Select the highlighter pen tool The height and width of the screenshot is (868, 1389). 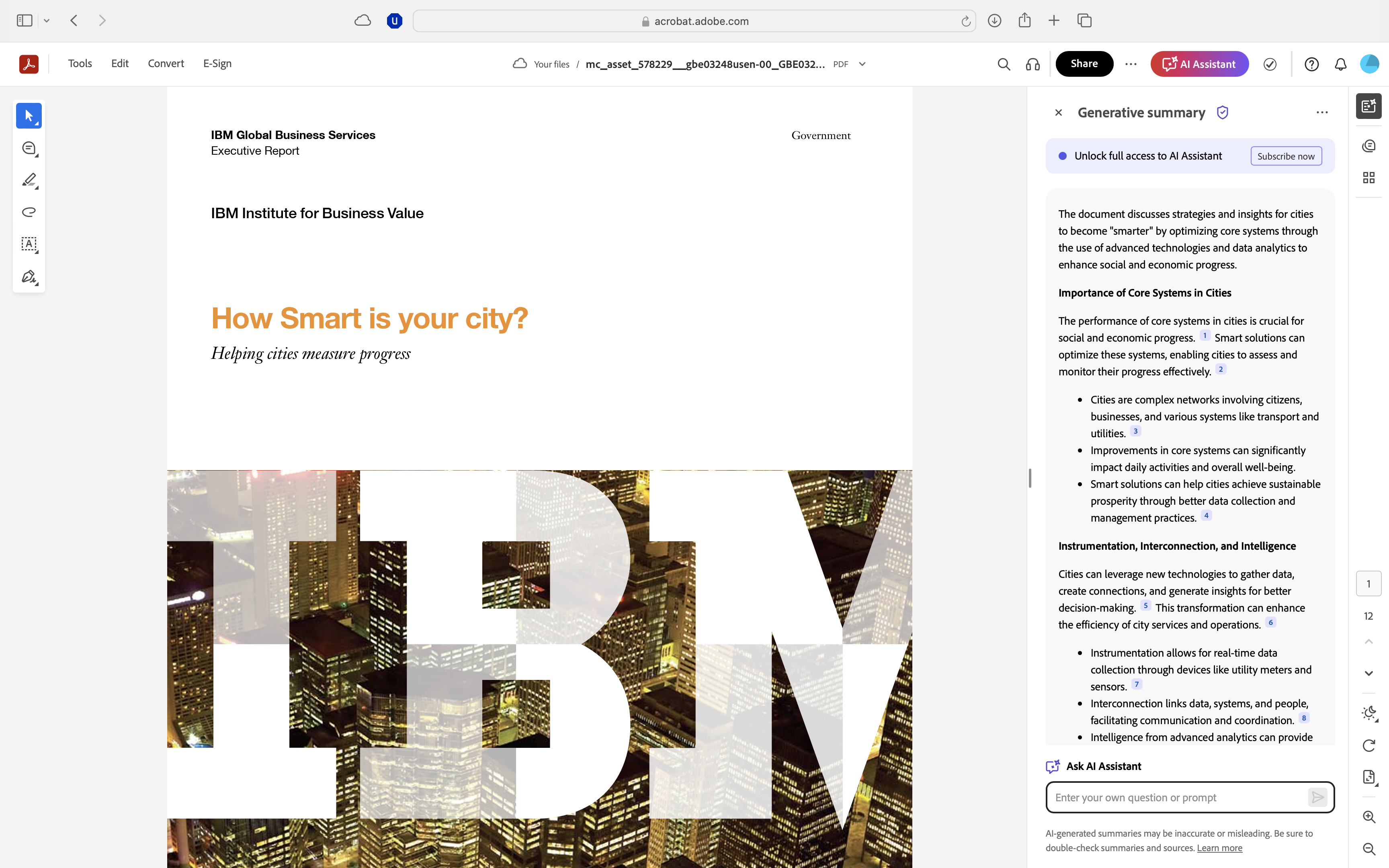point(29,180)
